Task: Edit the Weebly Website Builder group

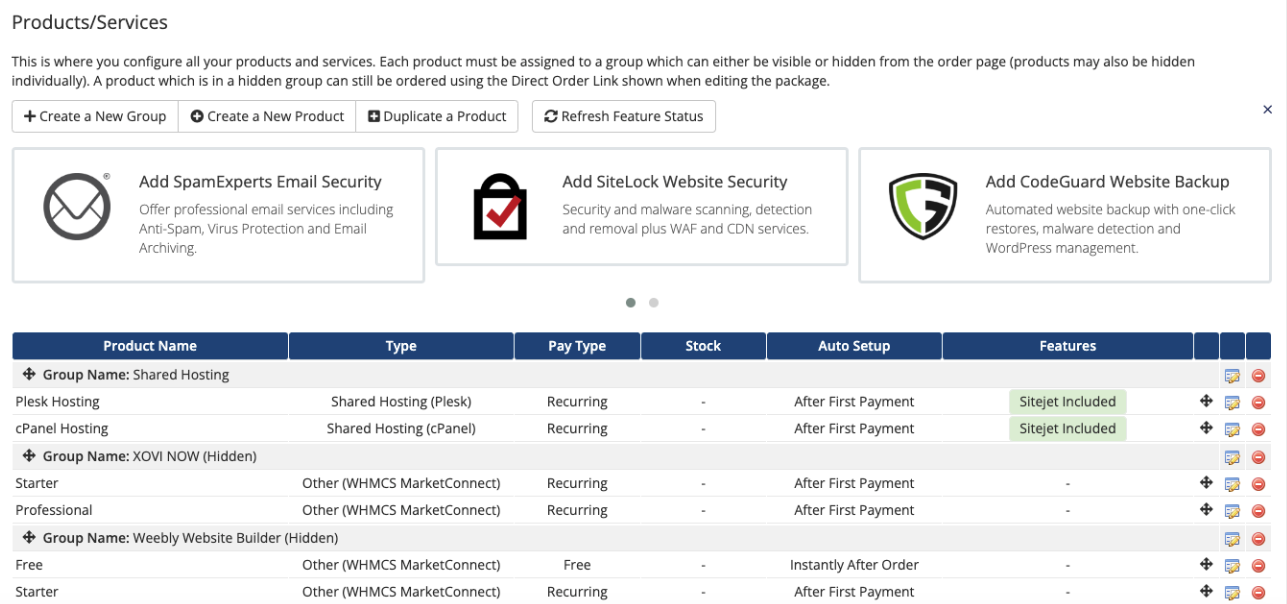Action: pyautogui.click(x=1233, y=537)
